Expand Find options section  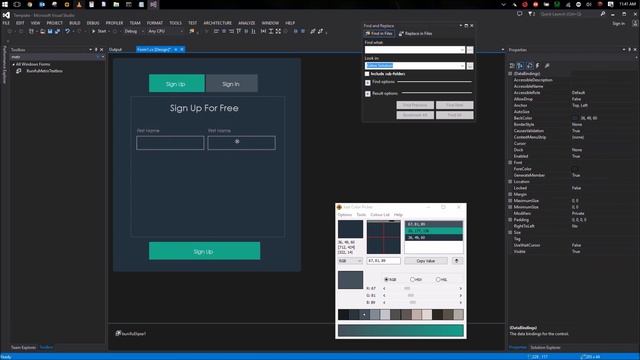(x=368, y=82)
